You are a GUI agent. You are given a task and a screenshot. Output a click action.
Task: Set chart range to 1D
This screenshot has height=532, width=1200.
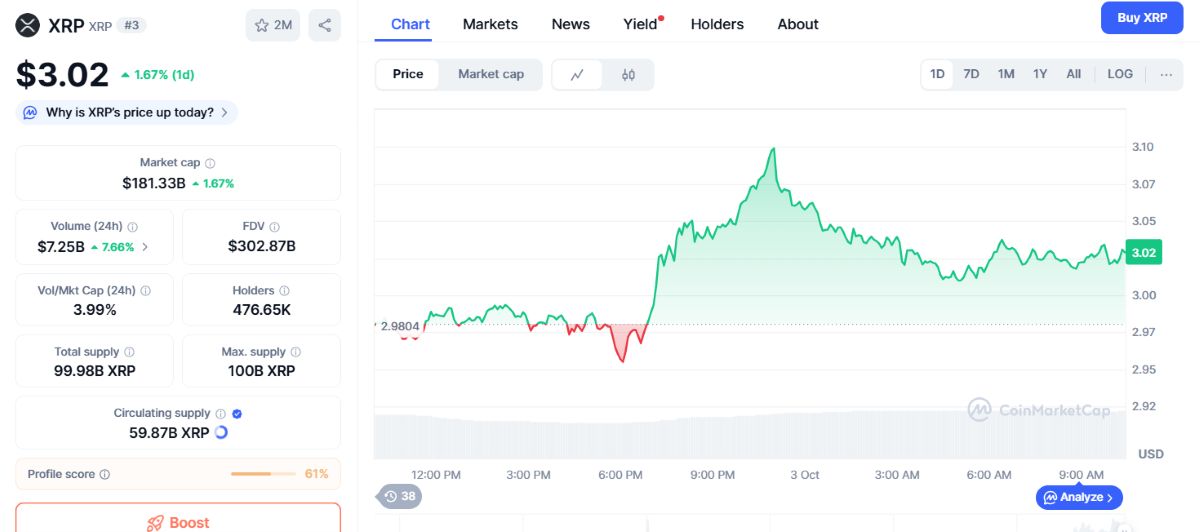(x=937, y=74)
